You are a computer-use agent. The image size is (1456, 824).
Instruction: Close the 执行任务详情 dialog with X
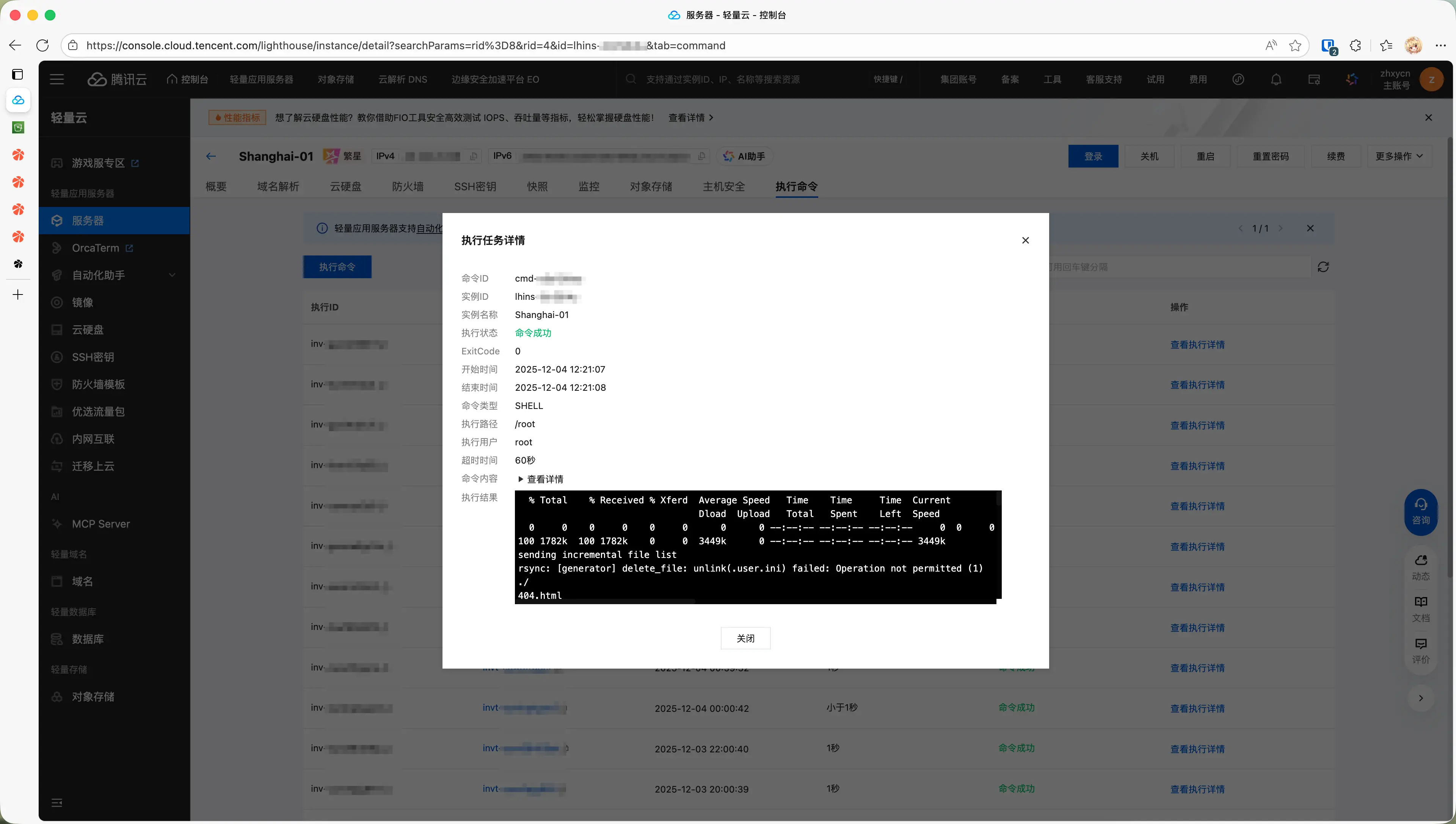pyautogui.click(x=1025, y=240)
